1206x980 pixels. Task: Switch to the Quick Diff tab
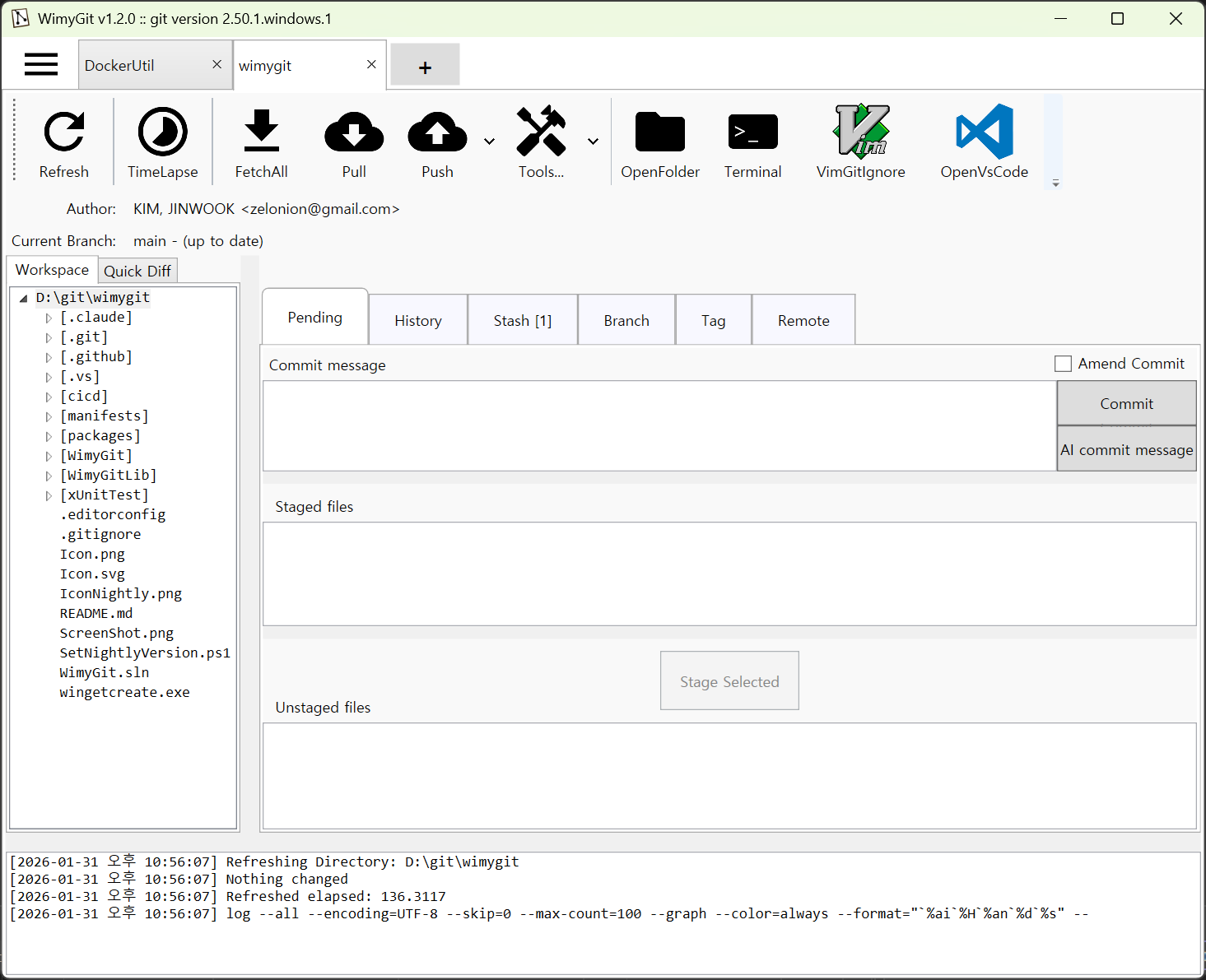tap(137, 271)
